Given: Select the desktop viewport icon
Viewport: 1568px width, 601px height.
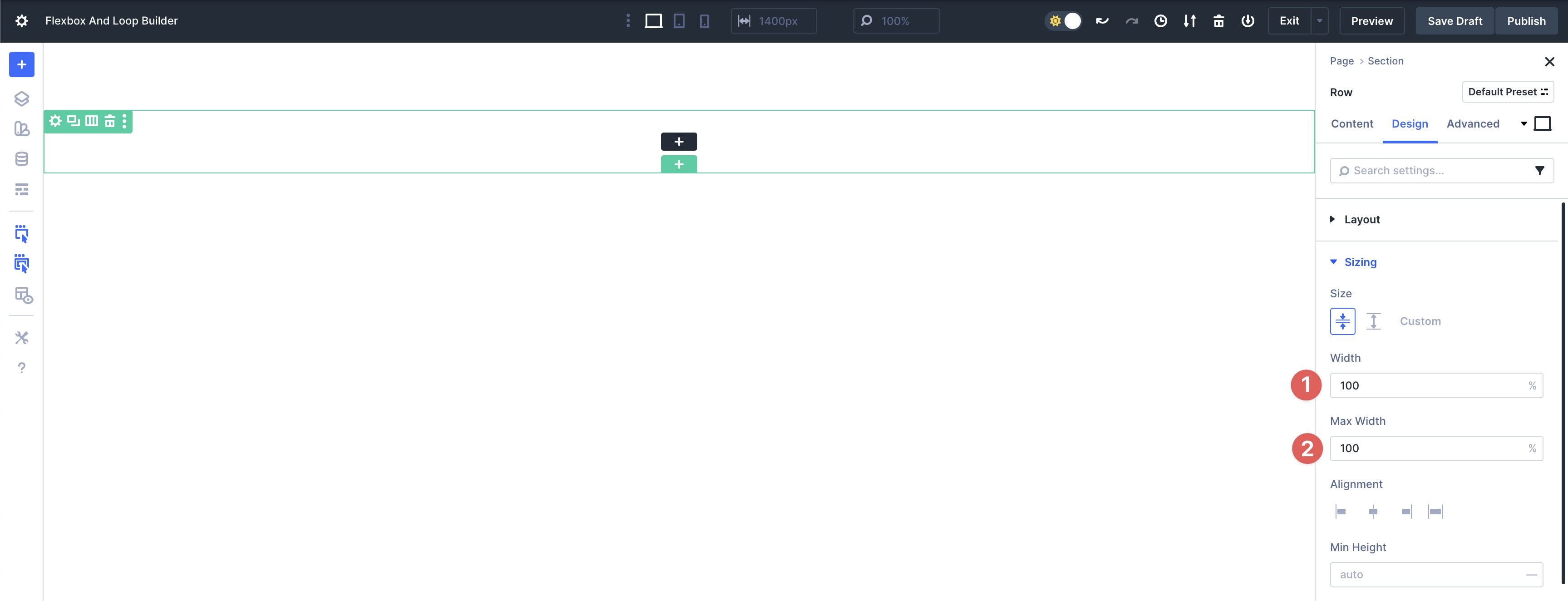Looking at the screenshot, I should pyautogui.click(x=653, y=21).
